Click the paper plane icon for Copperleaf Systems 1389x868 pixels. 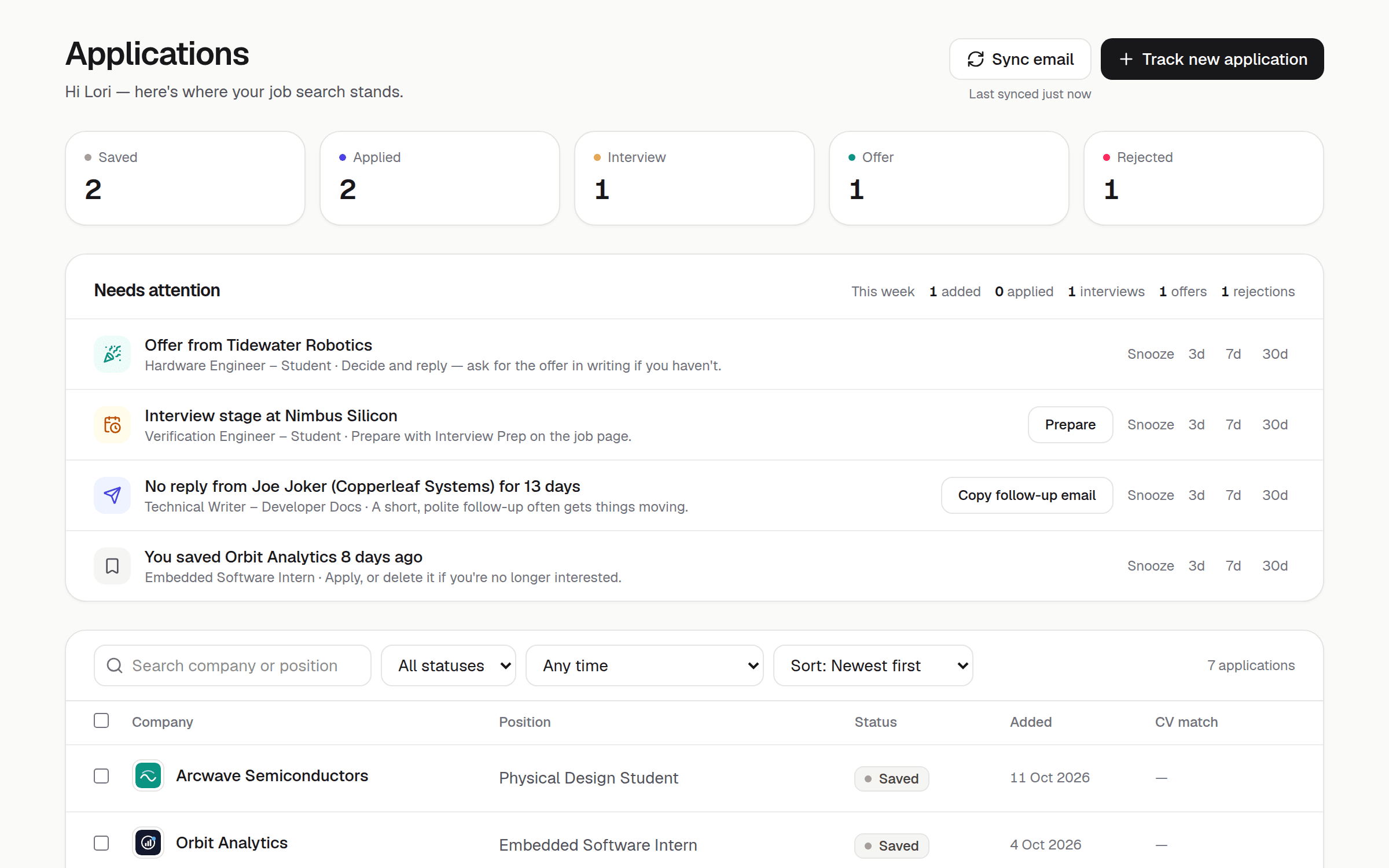[112, 495]
